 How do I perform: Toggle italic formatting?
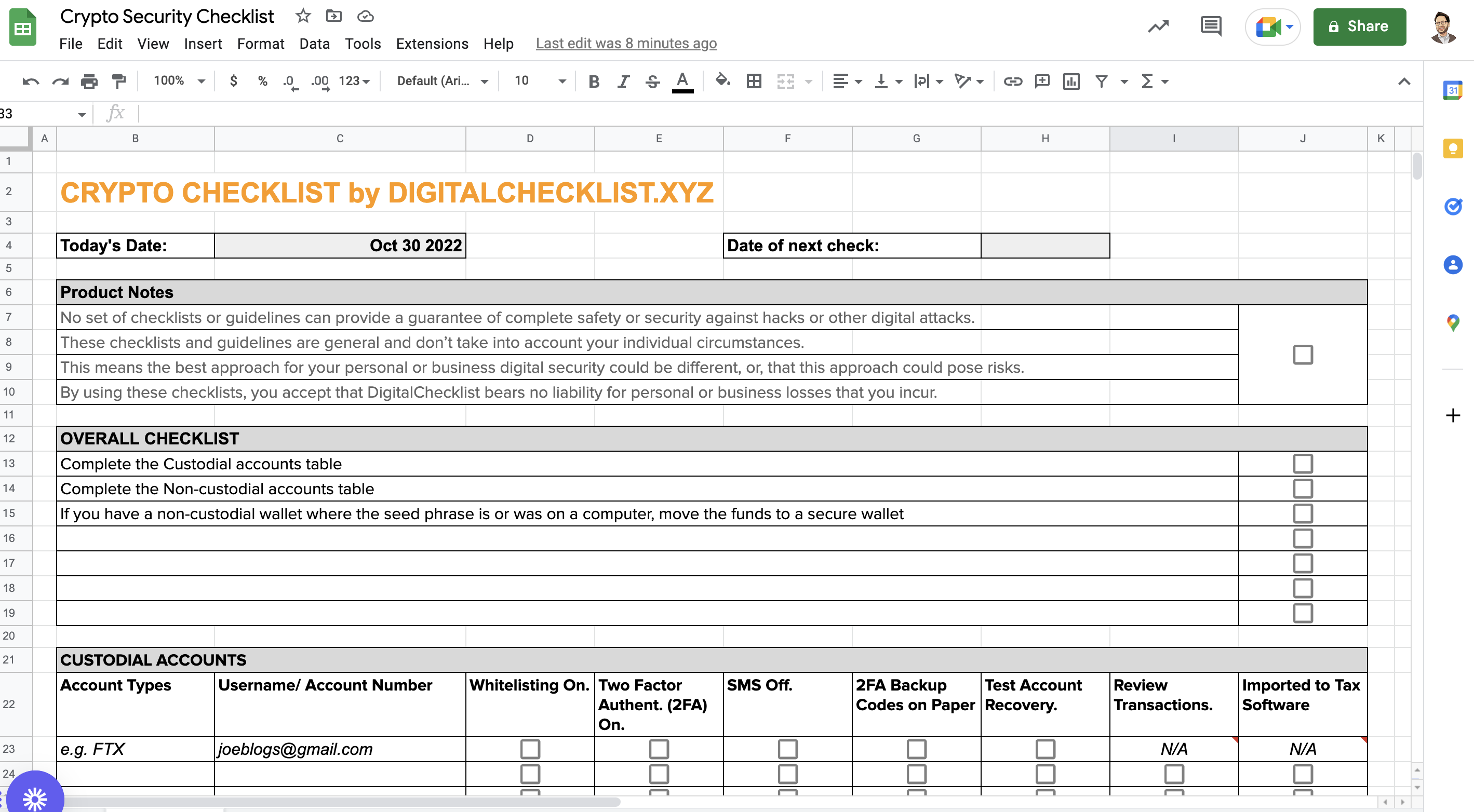point(623,81)
